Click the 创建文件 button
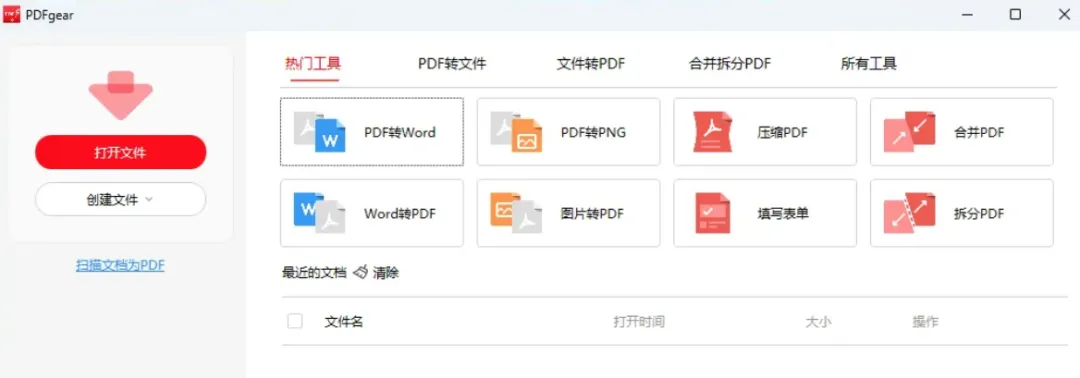Image resolution: width=1080 pixels, height=378 pixels. (x=121, y=200)
